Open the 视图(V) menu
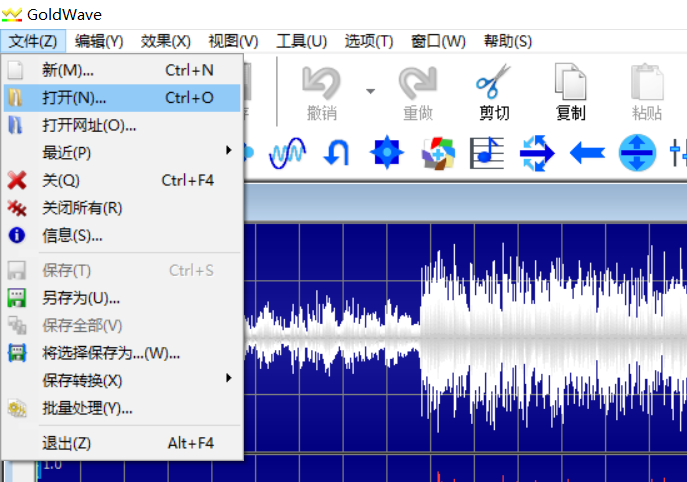This screenshot has width=687, height=482. point(233,42)
